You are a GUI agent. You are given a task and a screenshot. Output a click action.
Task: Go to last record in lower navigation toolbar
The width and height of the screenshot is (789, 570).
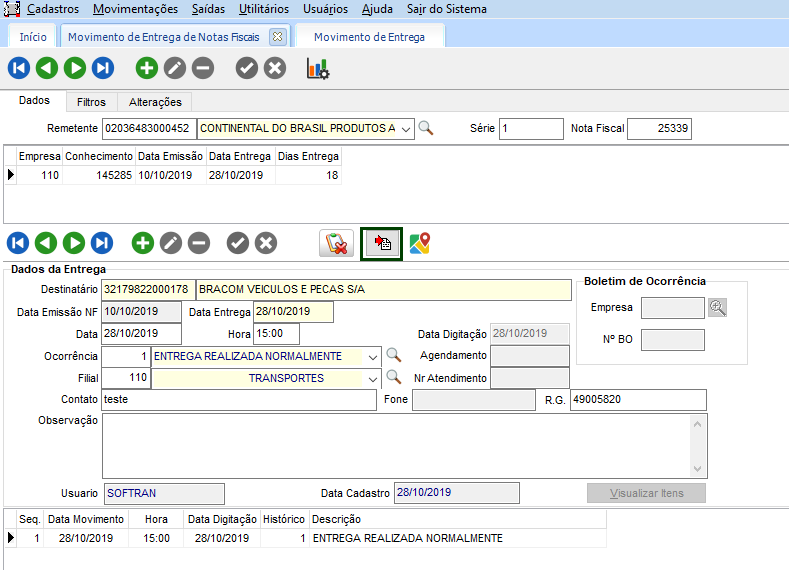coord(102,243)
